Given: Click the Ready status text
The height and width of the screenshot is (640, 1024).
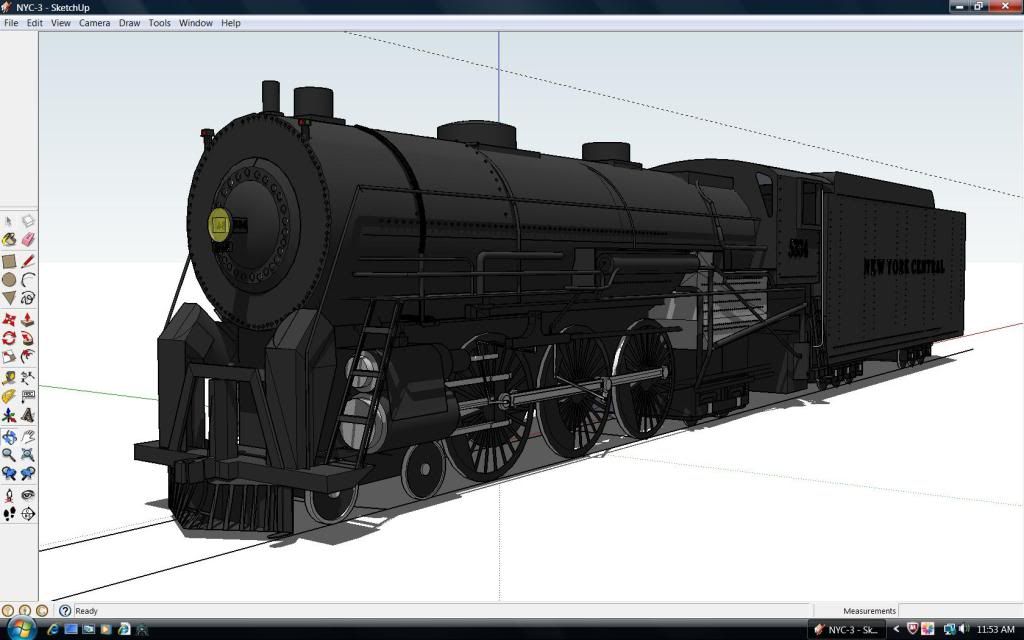Looking at the screenshot, I should pyautogui.click(x=86, y=611).
